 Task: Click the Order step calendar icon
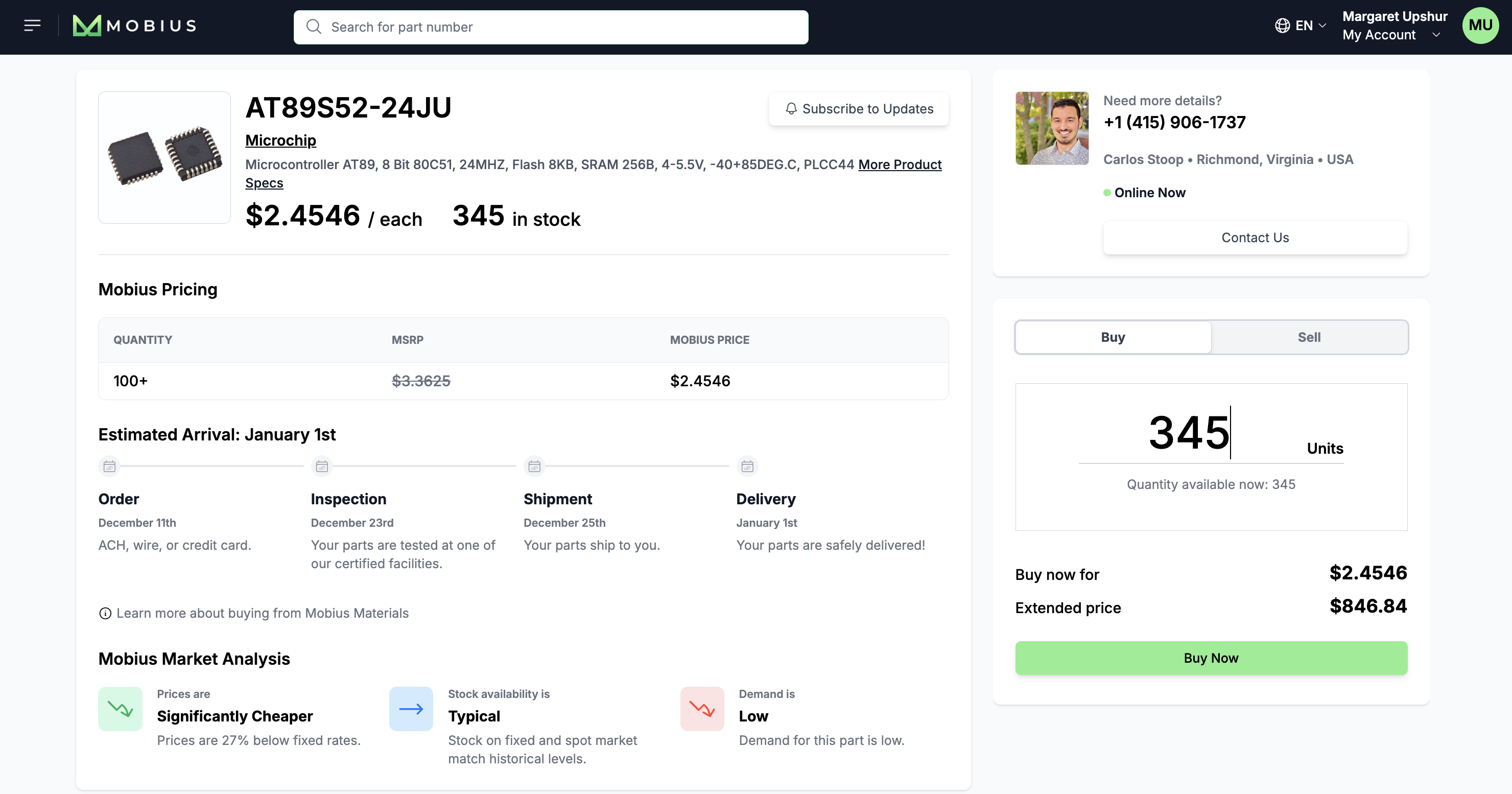pyautogui.click(x=109, y=466)
